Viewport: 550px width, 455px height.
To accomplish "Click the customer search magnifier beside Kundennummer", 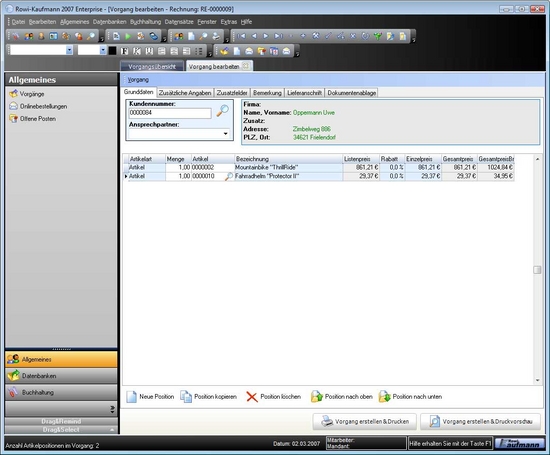I will [222, 111].
